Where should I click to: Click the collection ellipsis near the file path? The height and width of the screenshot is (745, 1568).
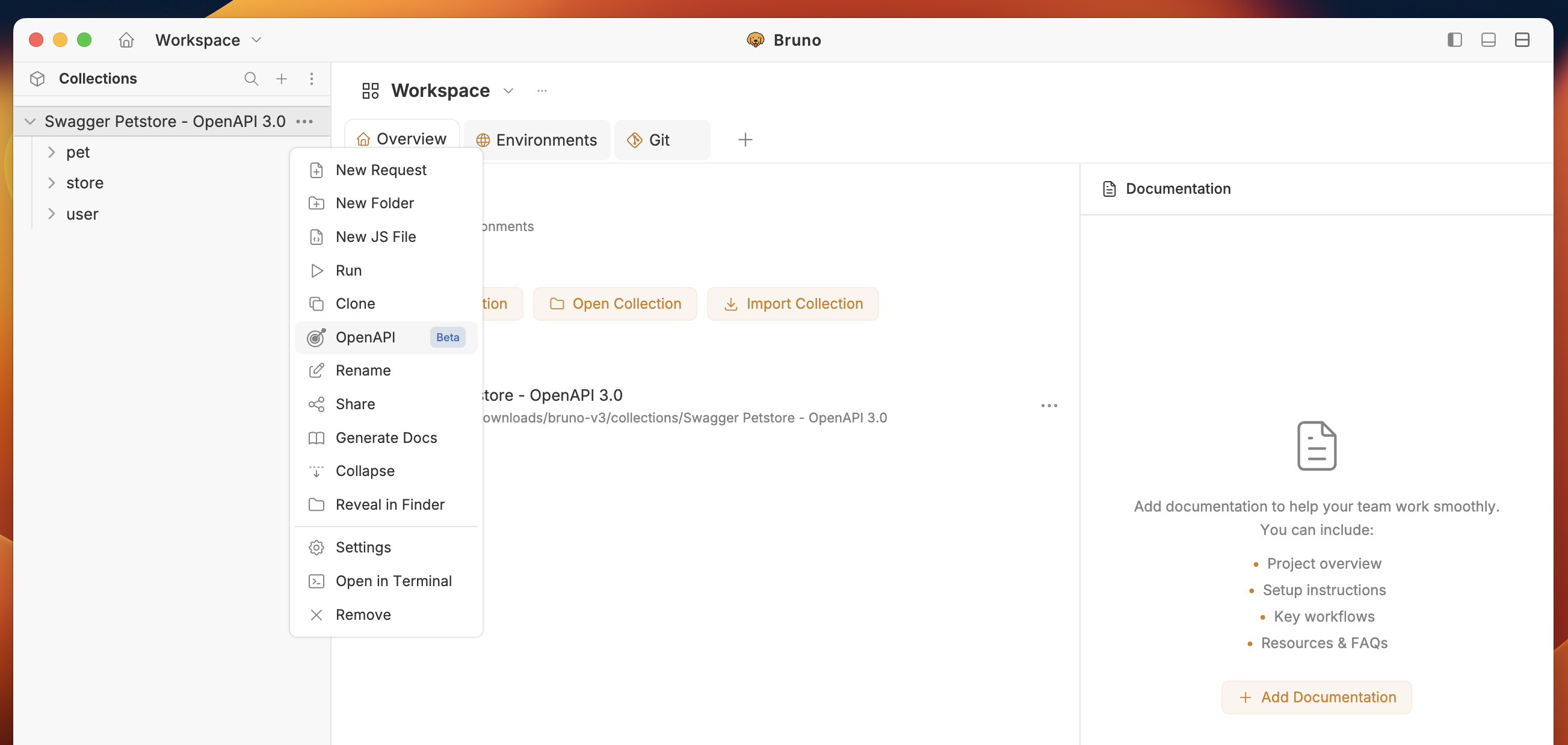point(1049,406)
